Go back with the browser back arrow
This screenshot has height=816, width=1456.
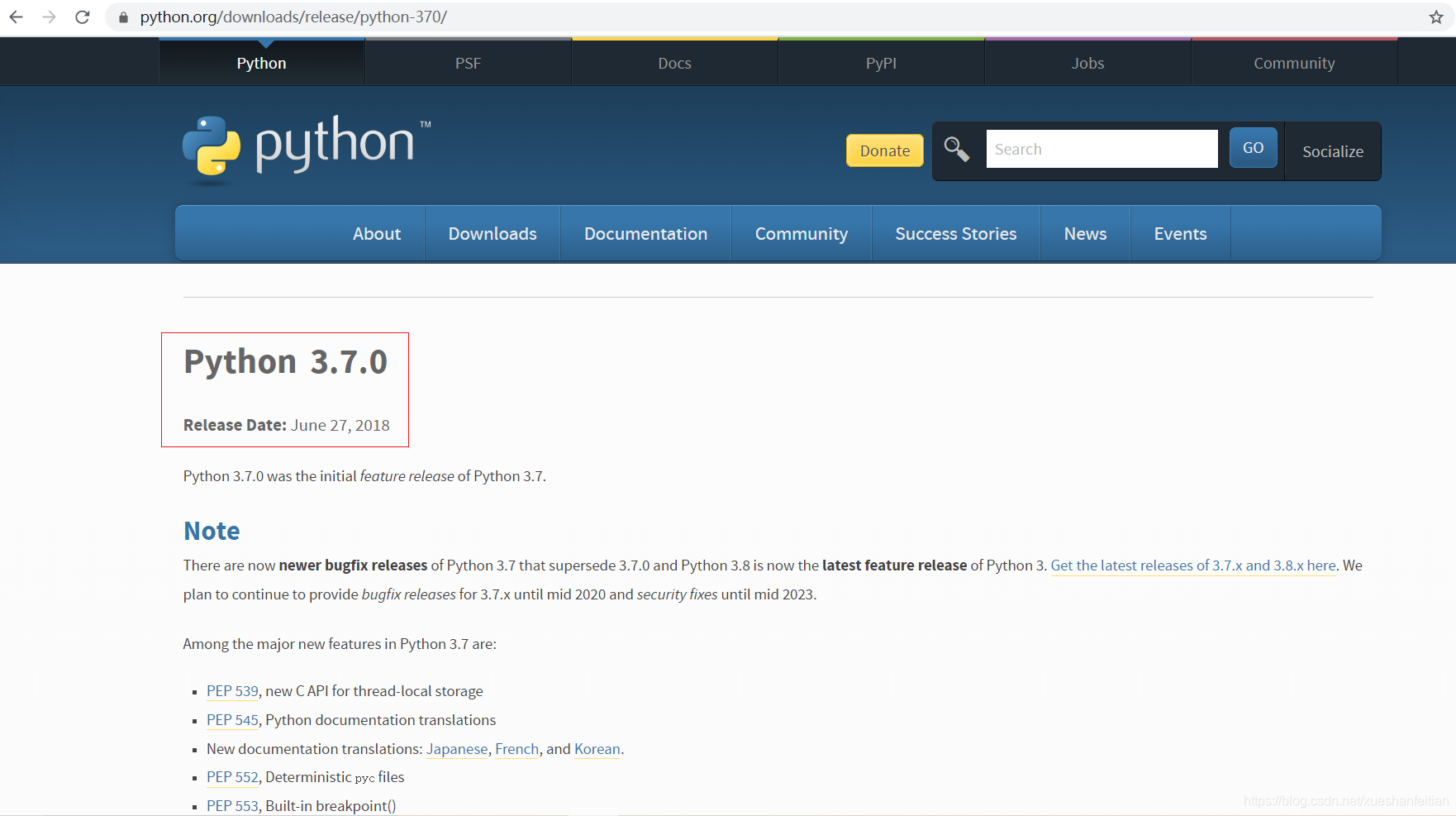click(x=17, y=17)
